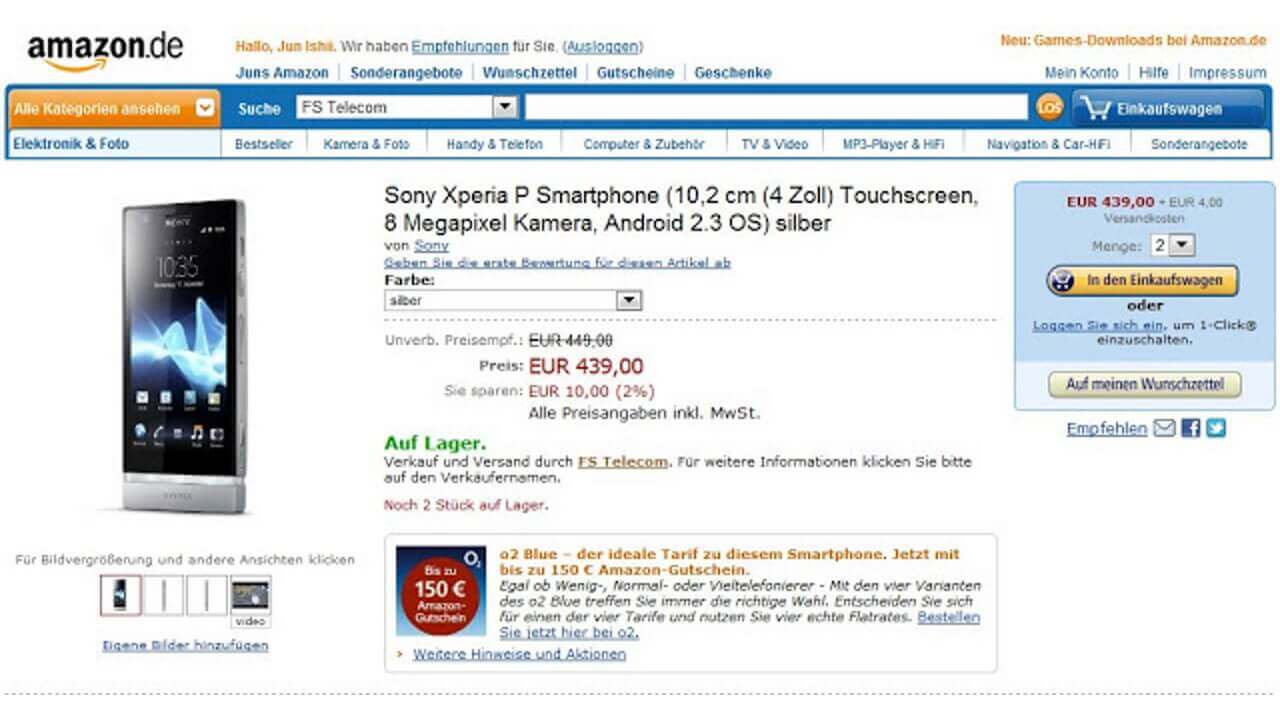This screenshot has height=720, width=1280.
Task: Open the FS Telecom seller link
Action: 622,462
